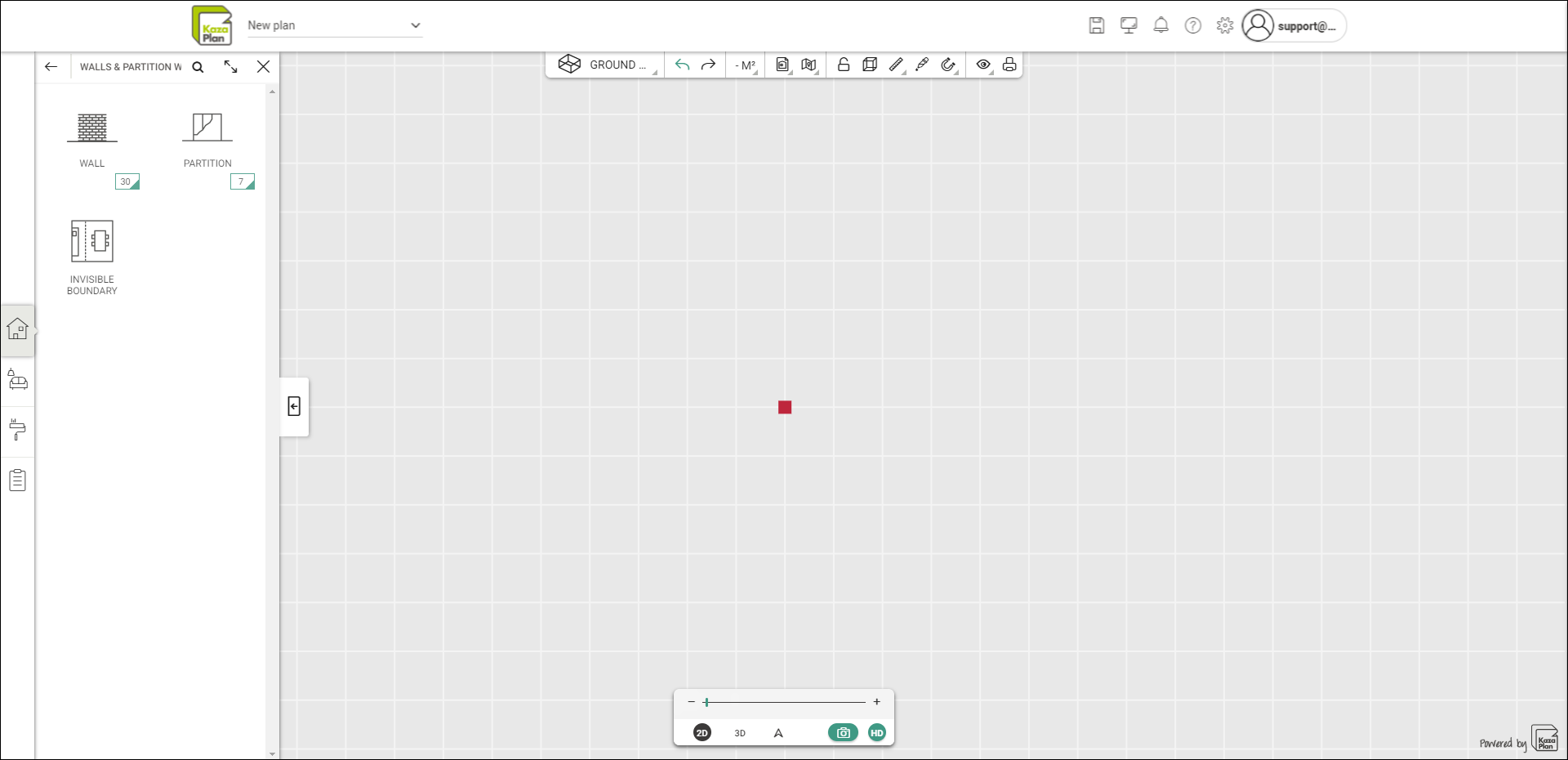
Task: Toggle the lock on the plan
Action: click(844, 65)
